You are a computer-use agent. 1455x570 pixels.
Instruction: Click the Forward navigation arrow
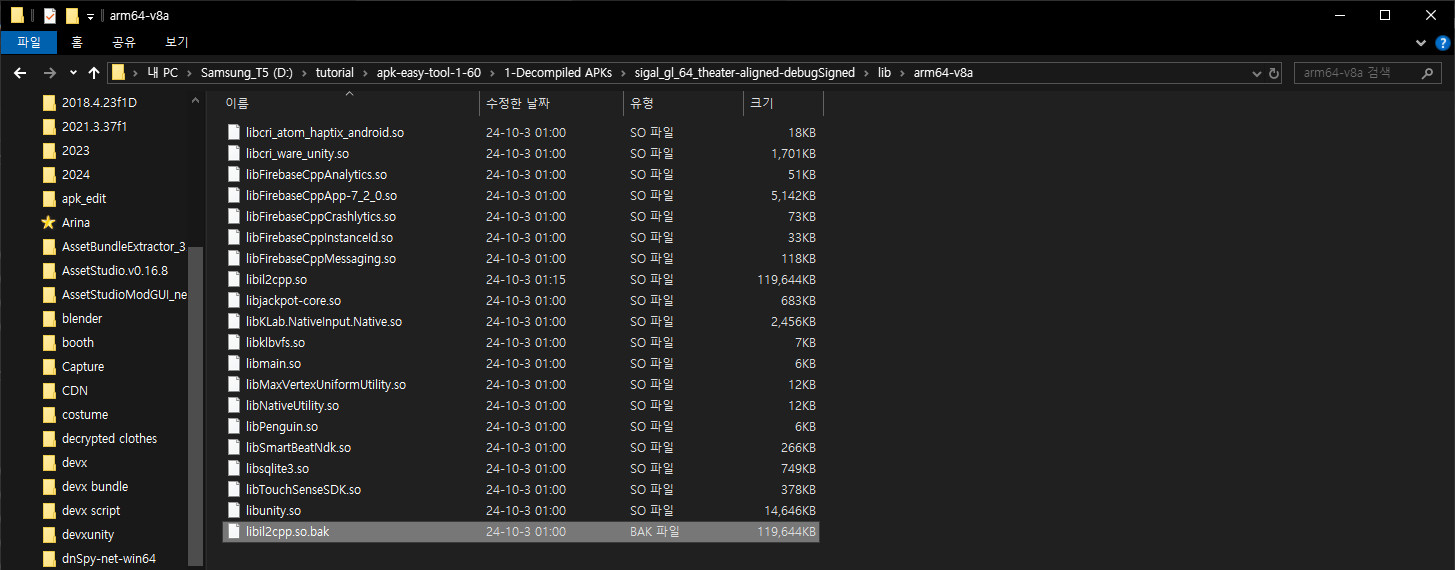pyautogui.click(x=49, y=73)
